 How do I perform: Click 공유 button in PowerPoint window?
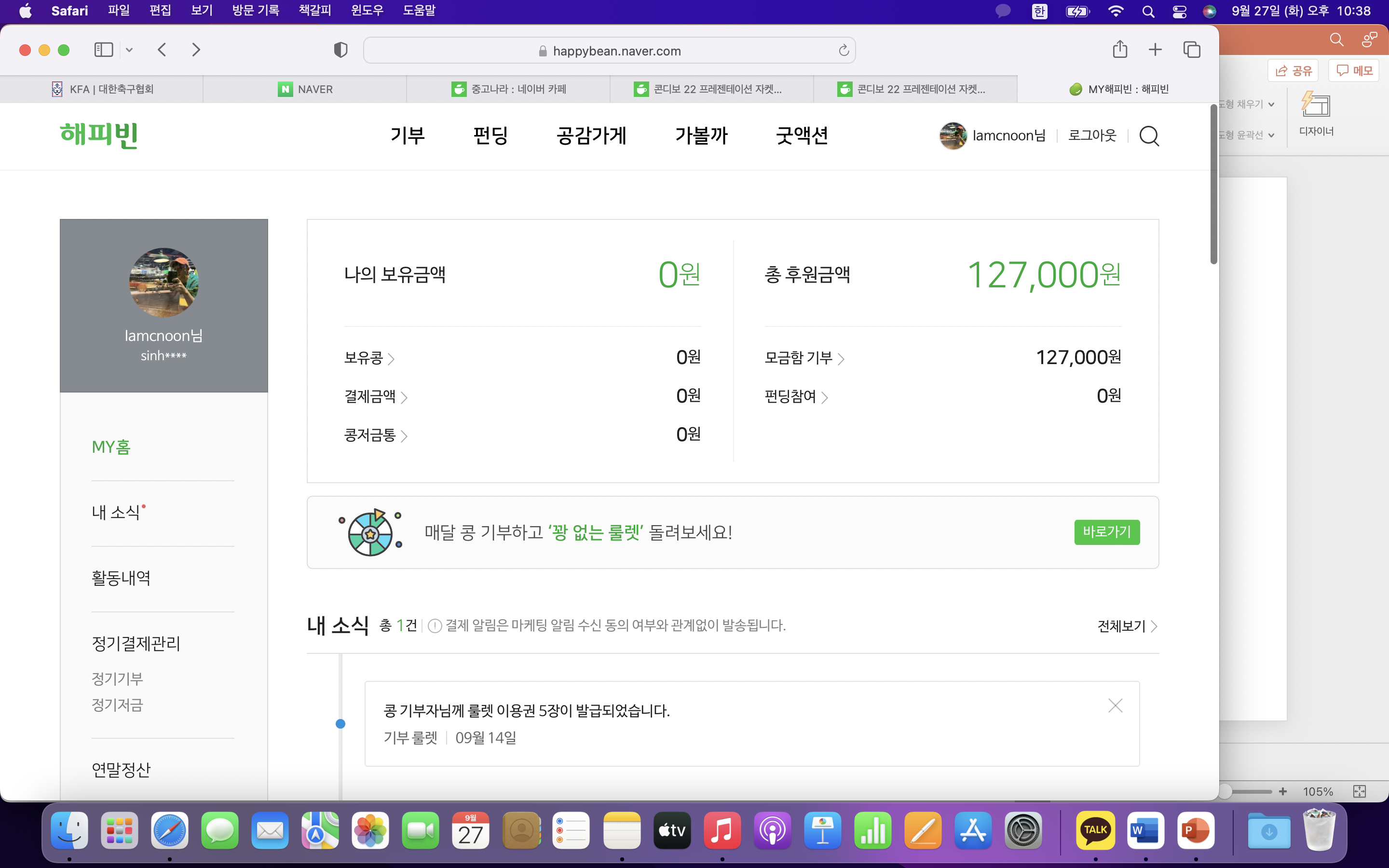point(1294,70)
